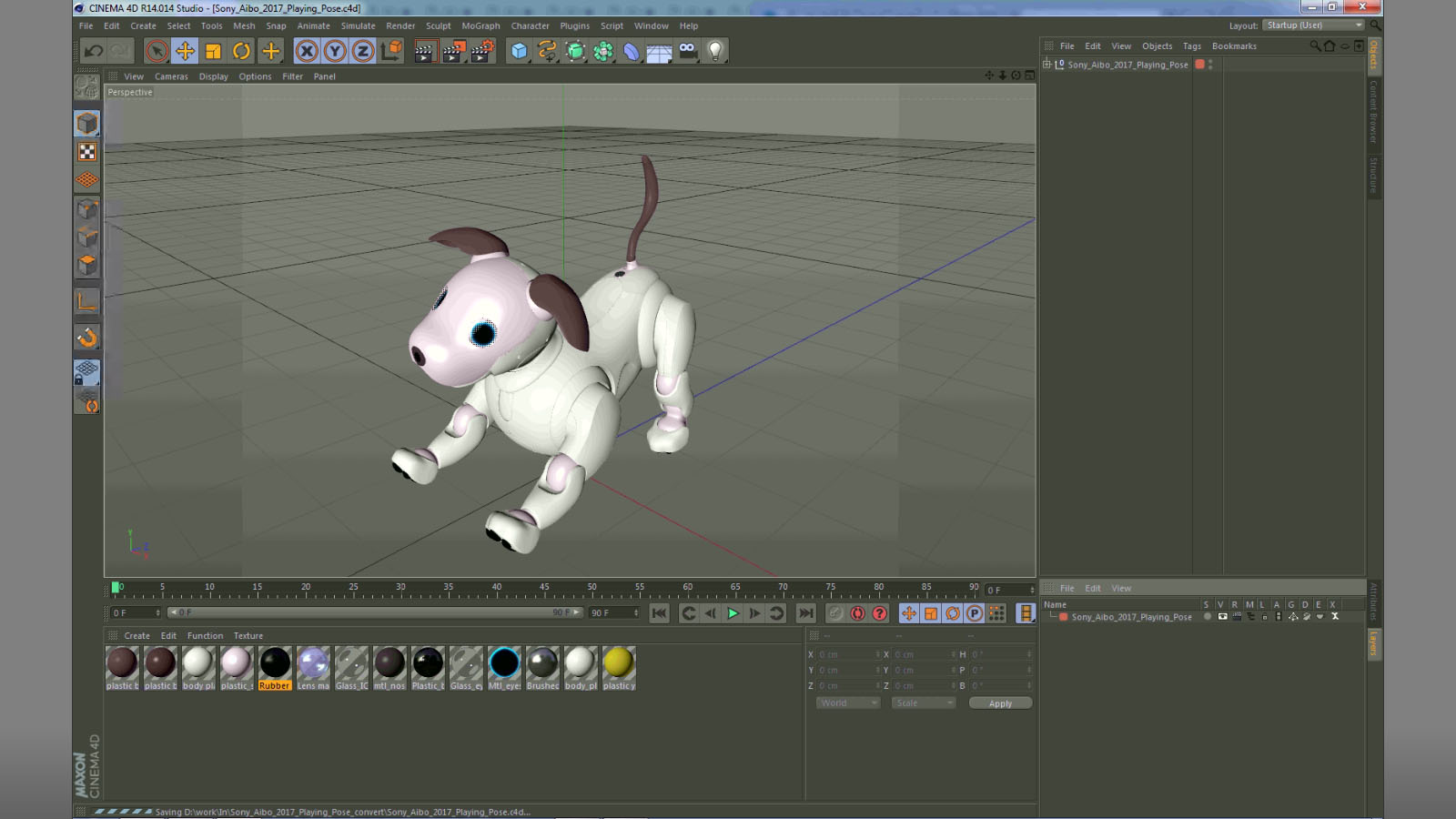1456x819 pixels.
Task: Click Objects menu in Object Manager
Action: tap(1158, 45)
